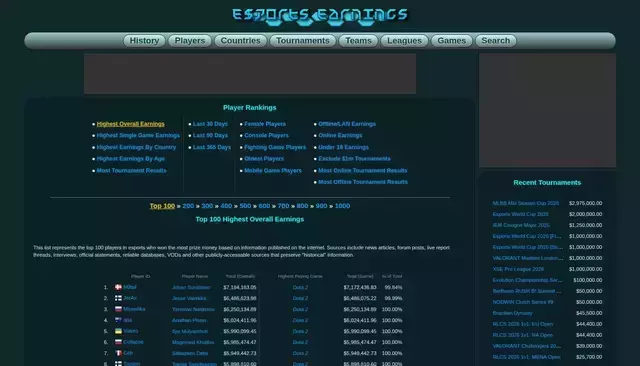
Task: Open player name Magomed Khalilov
Action: point(193,342)
